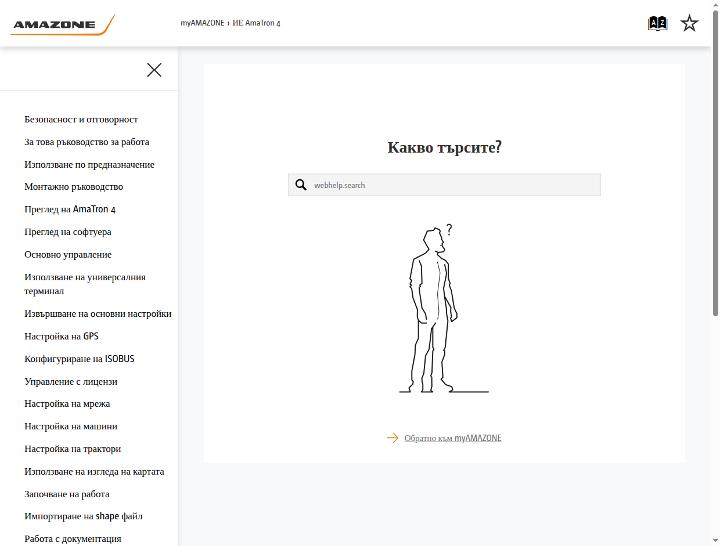Select Работа с документация
720x546 pixels.
73,539
